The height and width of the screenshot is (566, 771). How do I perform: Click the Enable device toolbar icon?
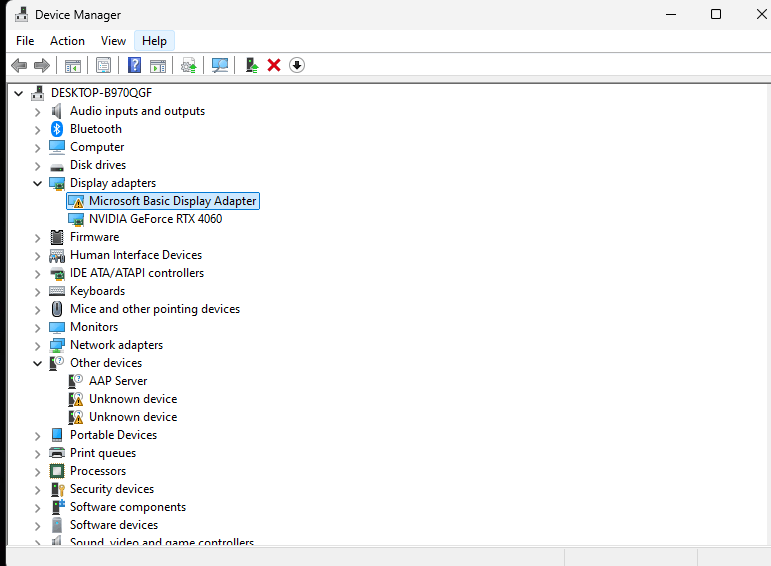tap(252, 65)
